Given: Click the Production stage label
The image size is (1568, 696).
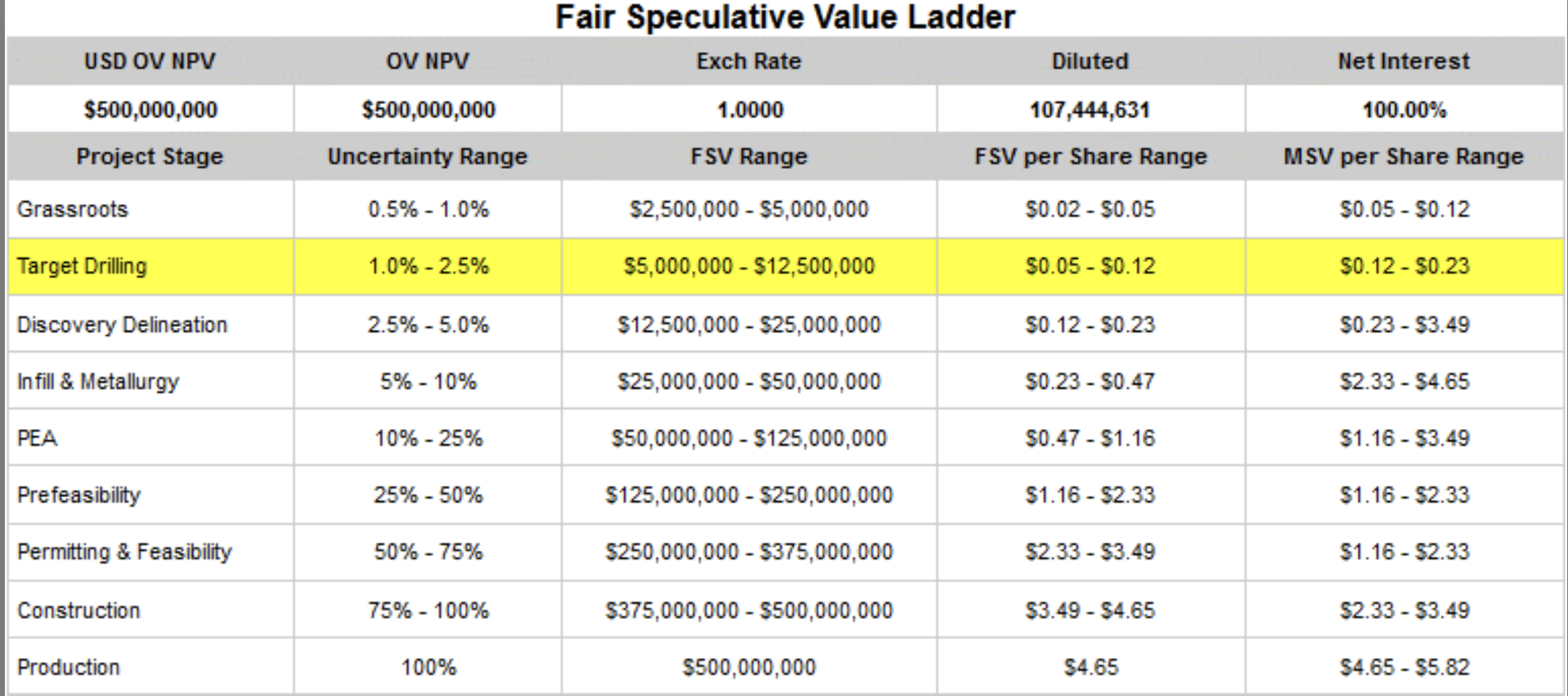Looking at the screenshot, I should click(x=69, y=667).
